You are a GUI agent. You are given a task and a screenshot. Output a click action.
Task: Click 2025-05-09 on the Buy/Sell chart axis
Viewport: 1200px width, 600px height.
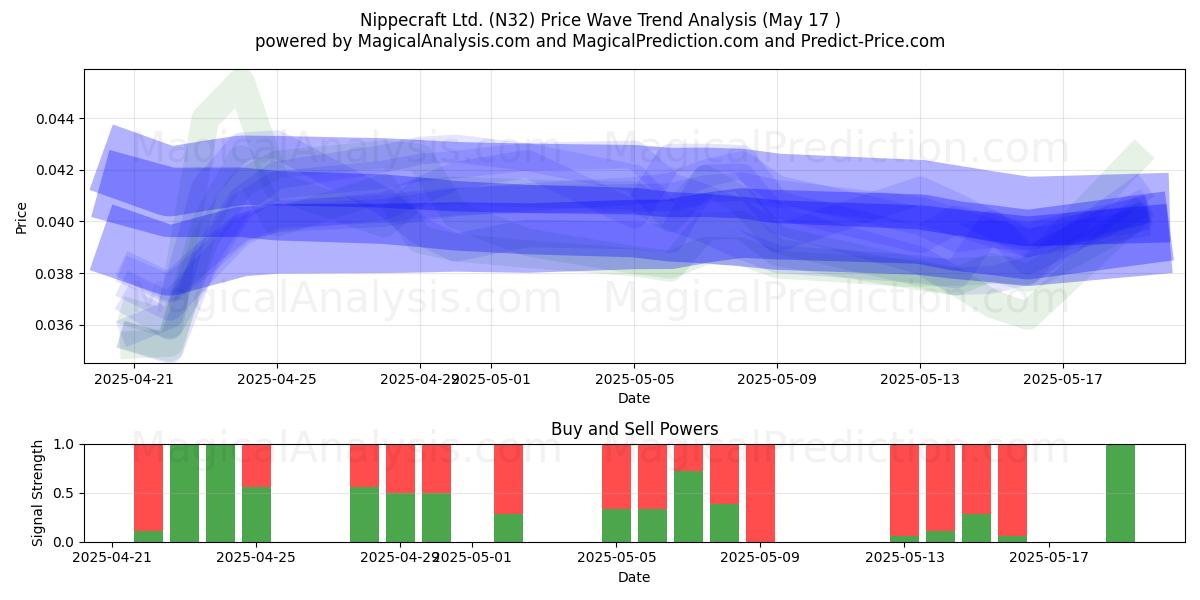click(x=761, y=559)
